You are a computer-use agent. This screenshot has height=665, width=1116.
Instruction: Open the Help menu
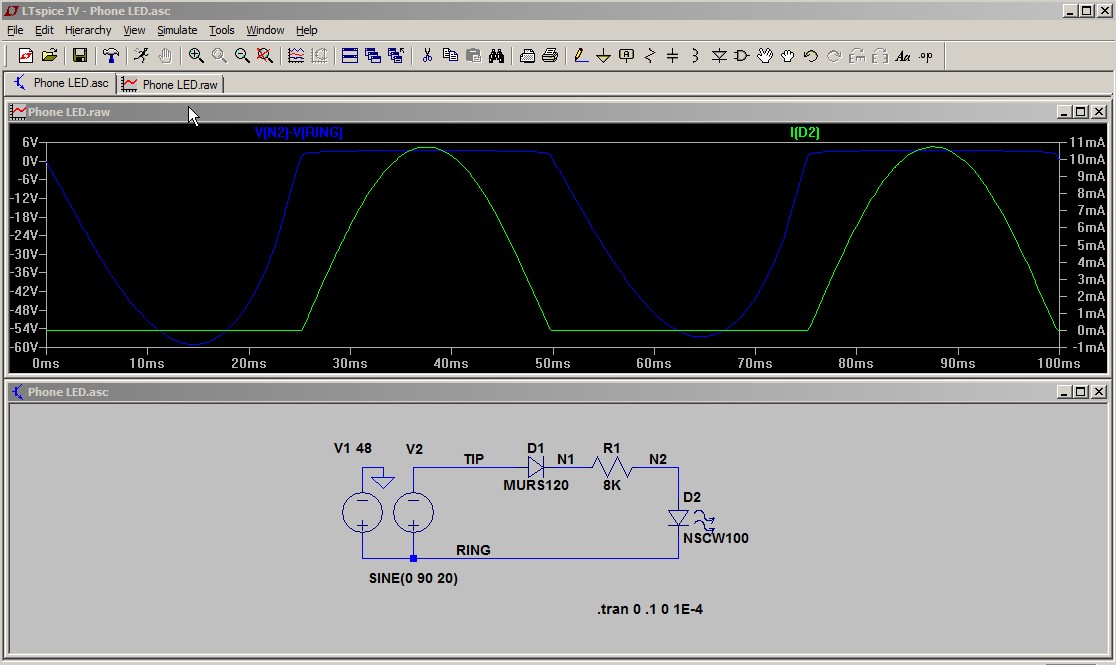(307, 30)
